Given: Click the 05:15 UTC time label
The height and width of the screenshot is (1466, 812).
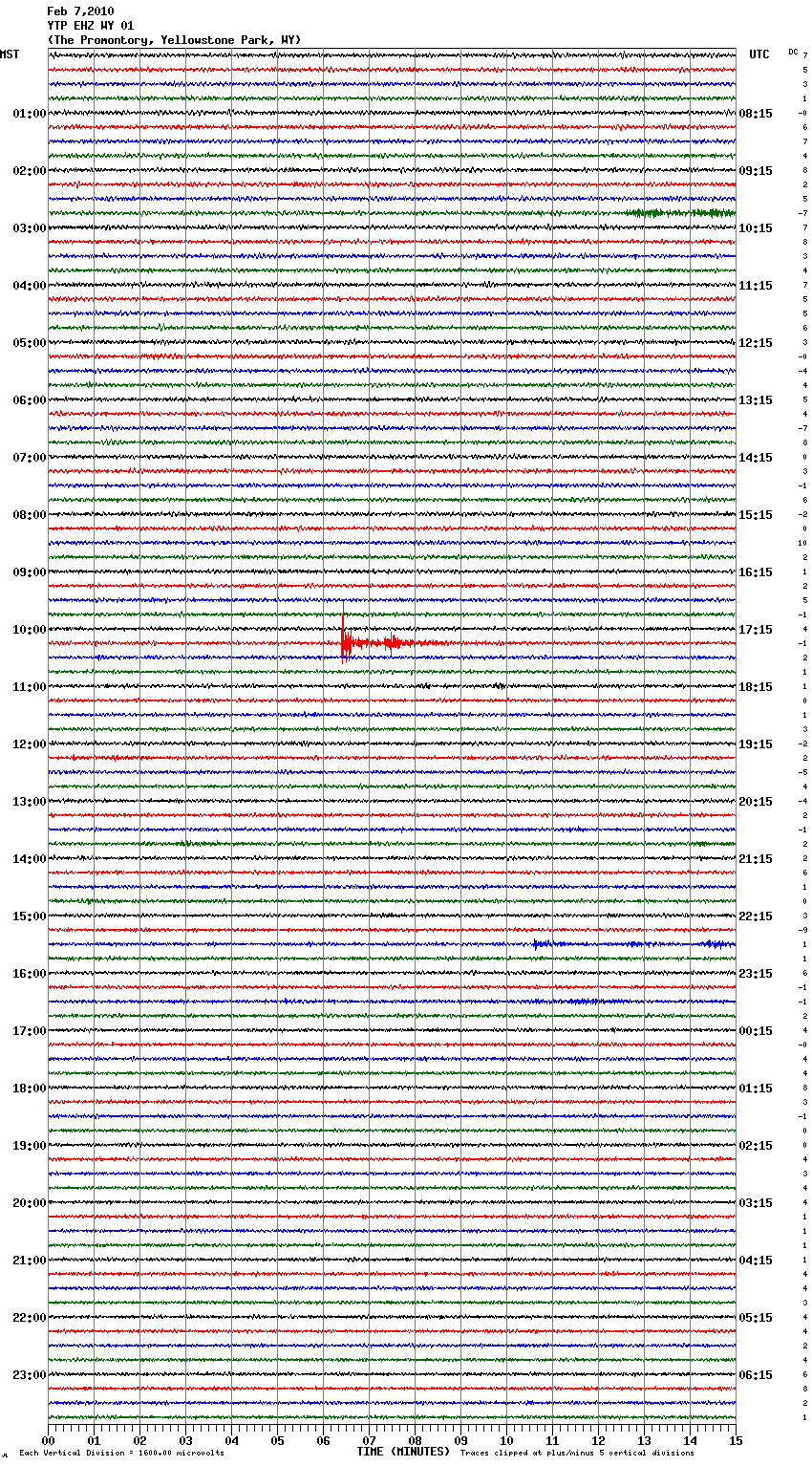Looking at the screenshot, I should click(x=756, y=1318).
